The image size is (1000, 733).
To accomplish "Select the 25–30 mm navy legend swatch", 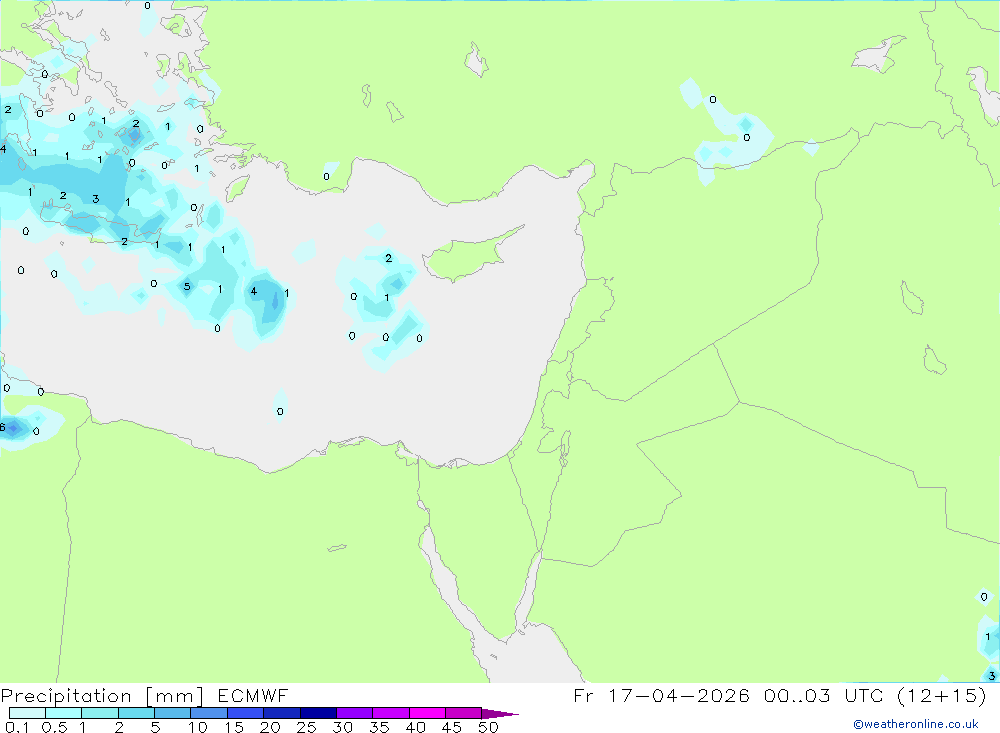I will 318,713.
